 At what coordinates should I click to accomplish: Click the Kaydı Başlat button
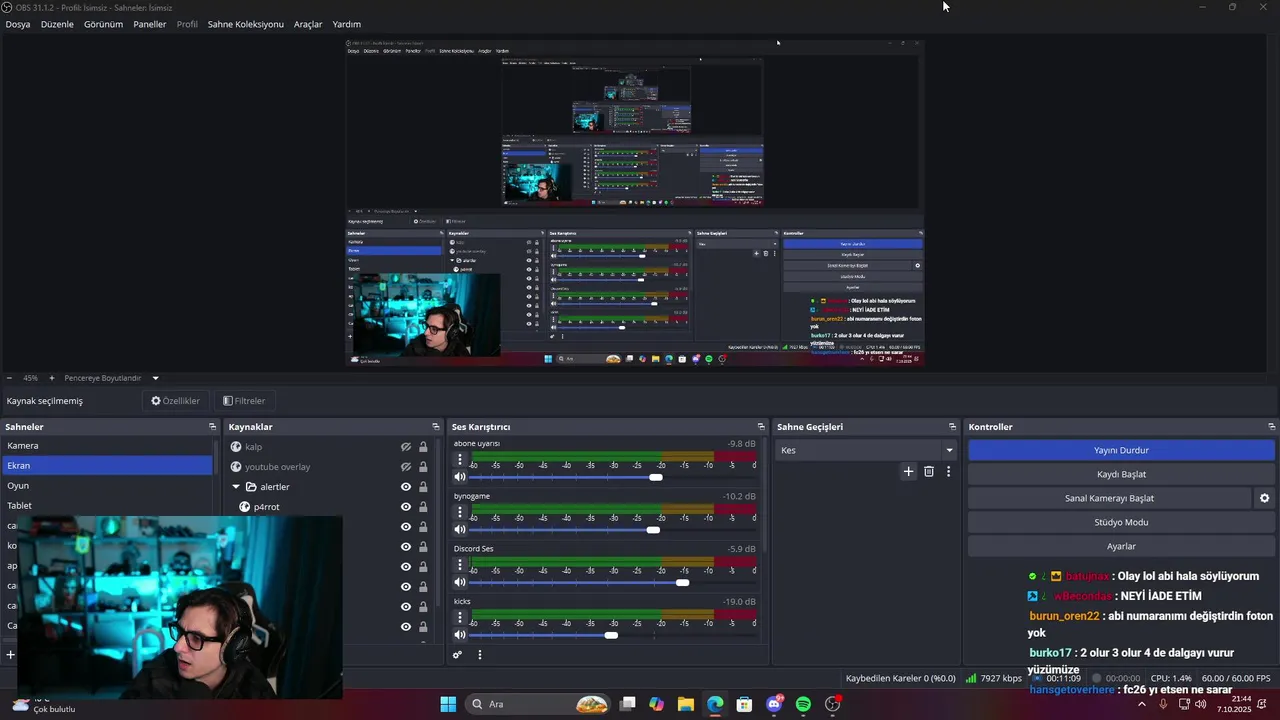point(1121,474)
